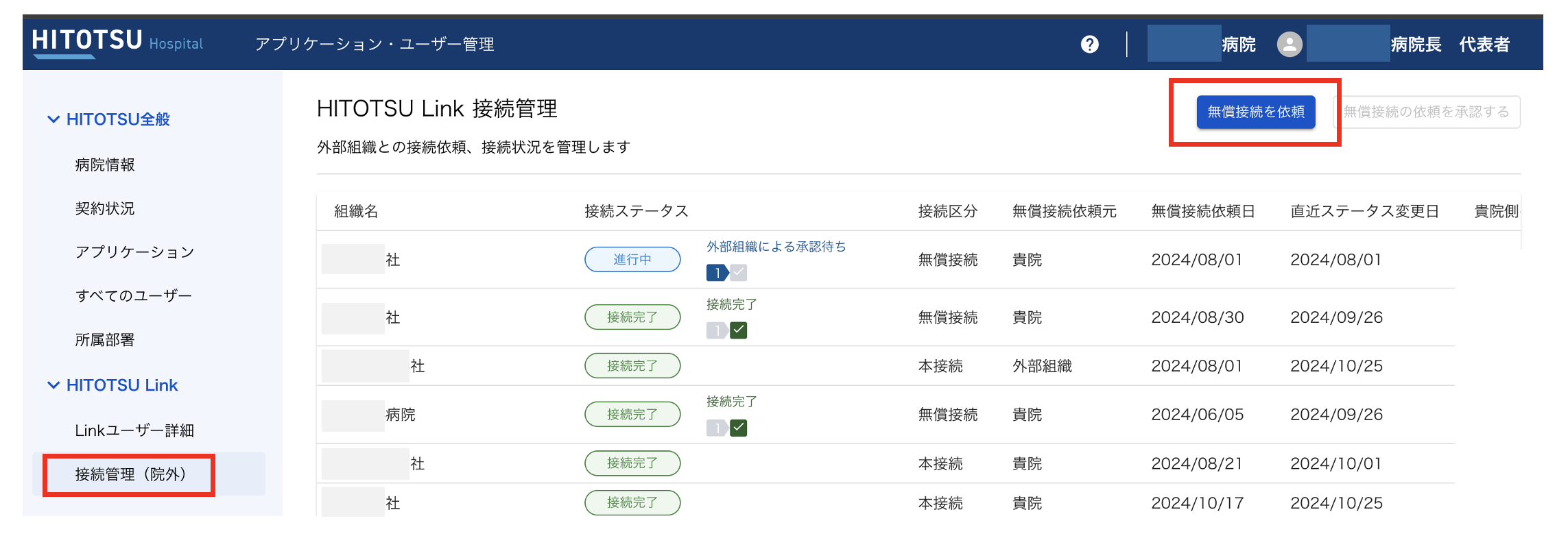Click the 進行中 status badge

pos(632,260)
